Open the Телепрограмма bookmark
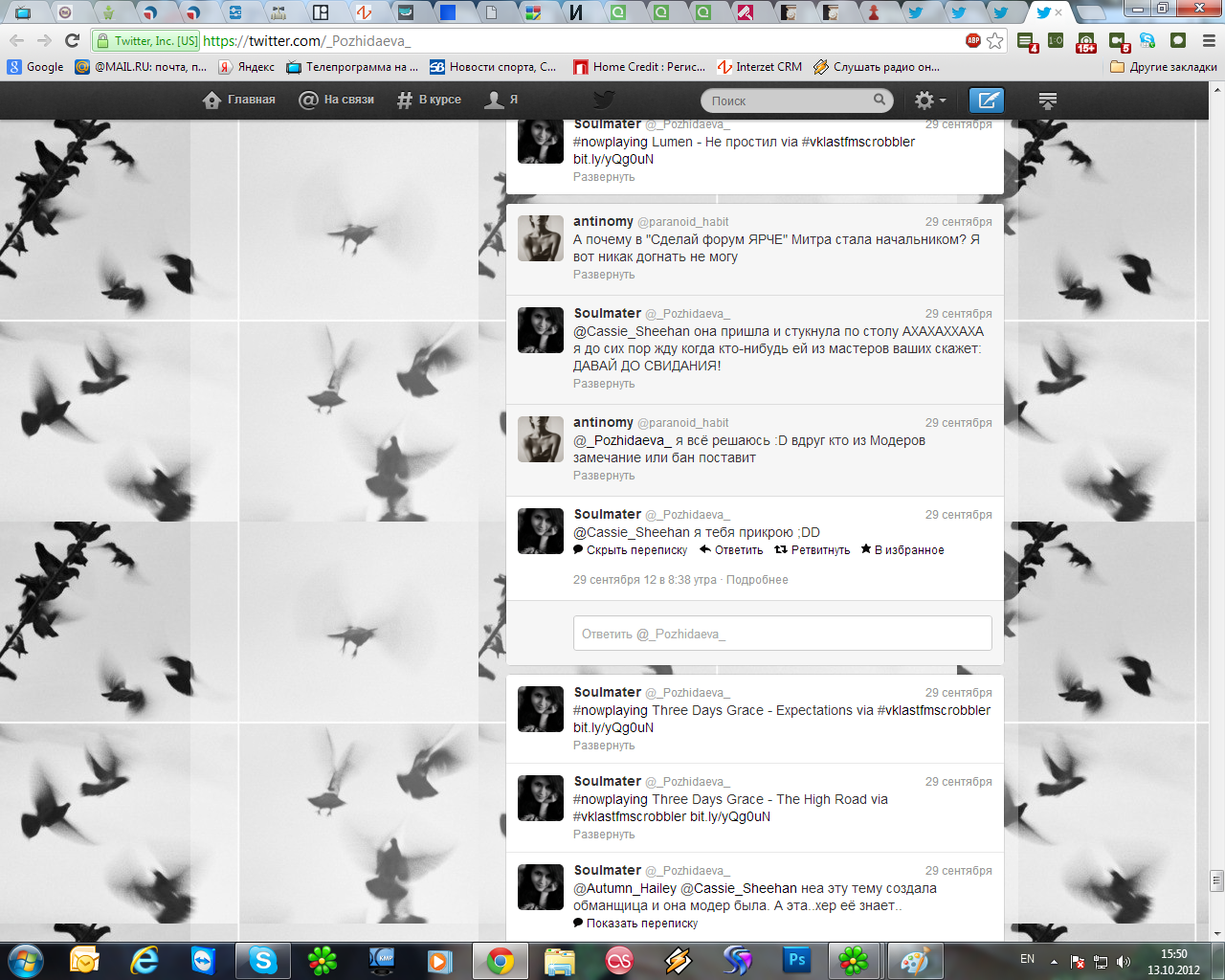This screenshot has width=1225, height=980. (352, 67)
